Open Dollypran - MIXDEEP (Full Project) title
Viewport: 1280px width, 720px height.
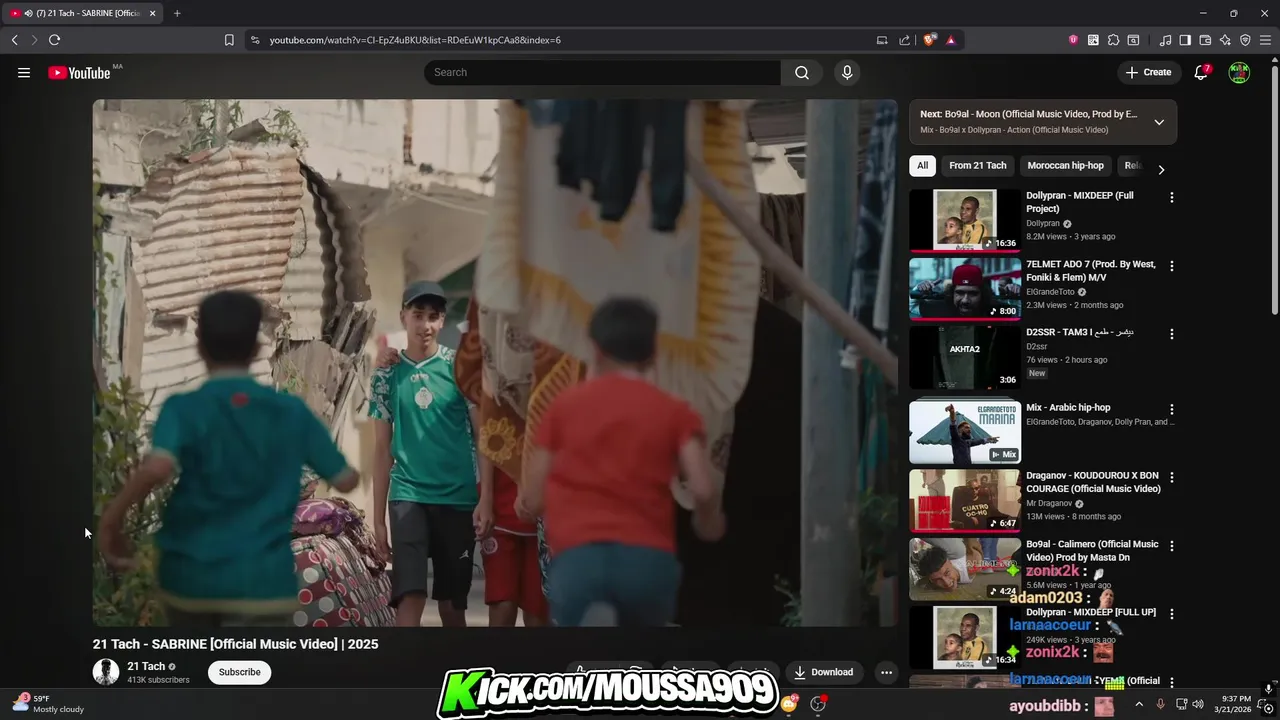tap(1080, 202)
